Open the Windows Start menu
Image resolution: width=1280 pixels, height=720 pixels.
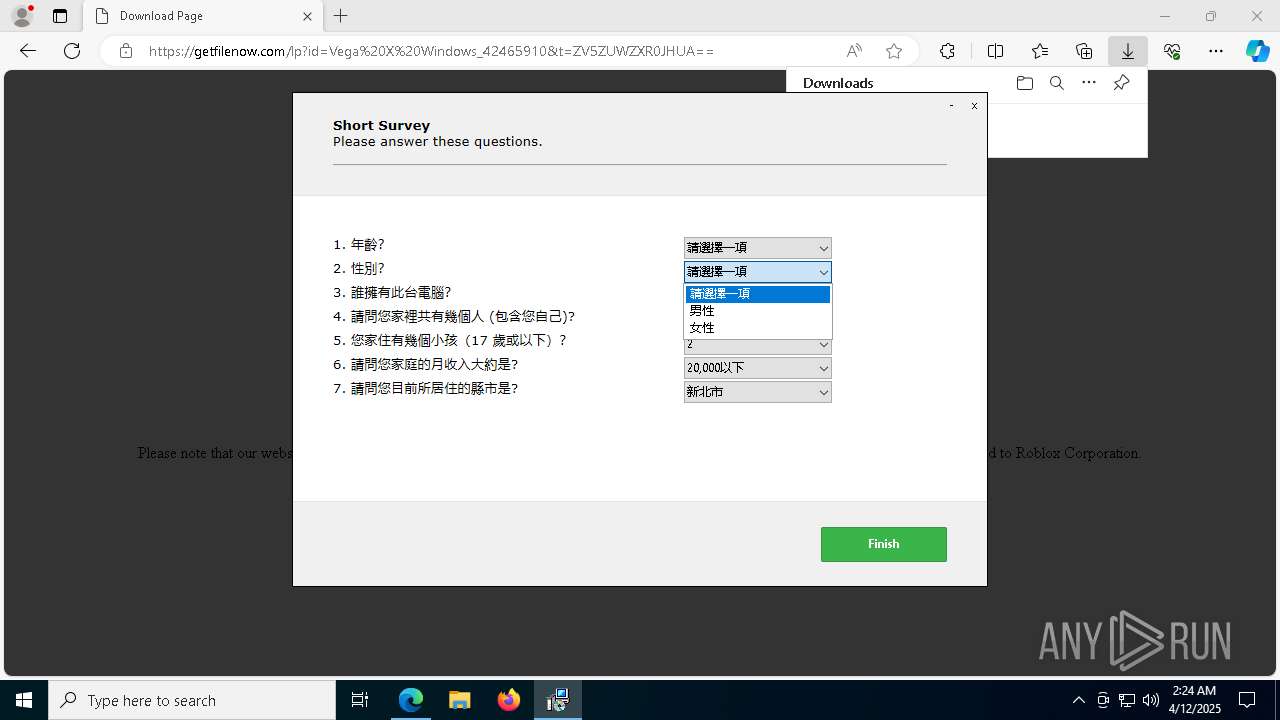pyautogui.click(x=24, y=700)
